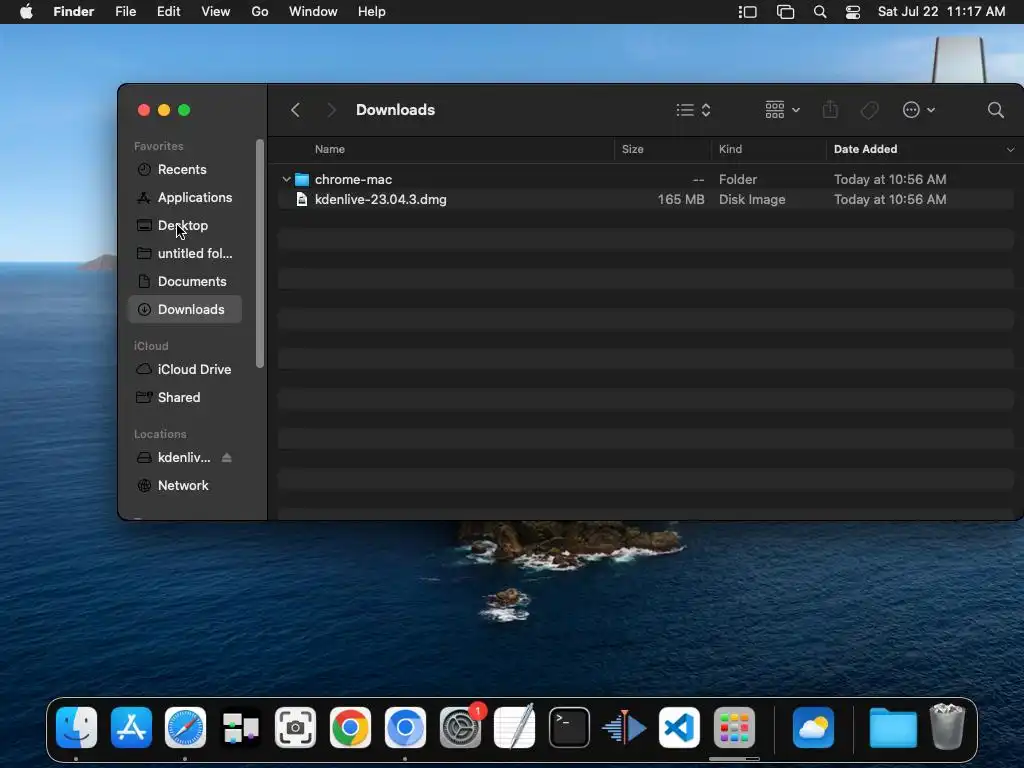Open the Apple menu
Image resolution: width=1024 pixels, height=768 pixels.
tap(26, 12)
